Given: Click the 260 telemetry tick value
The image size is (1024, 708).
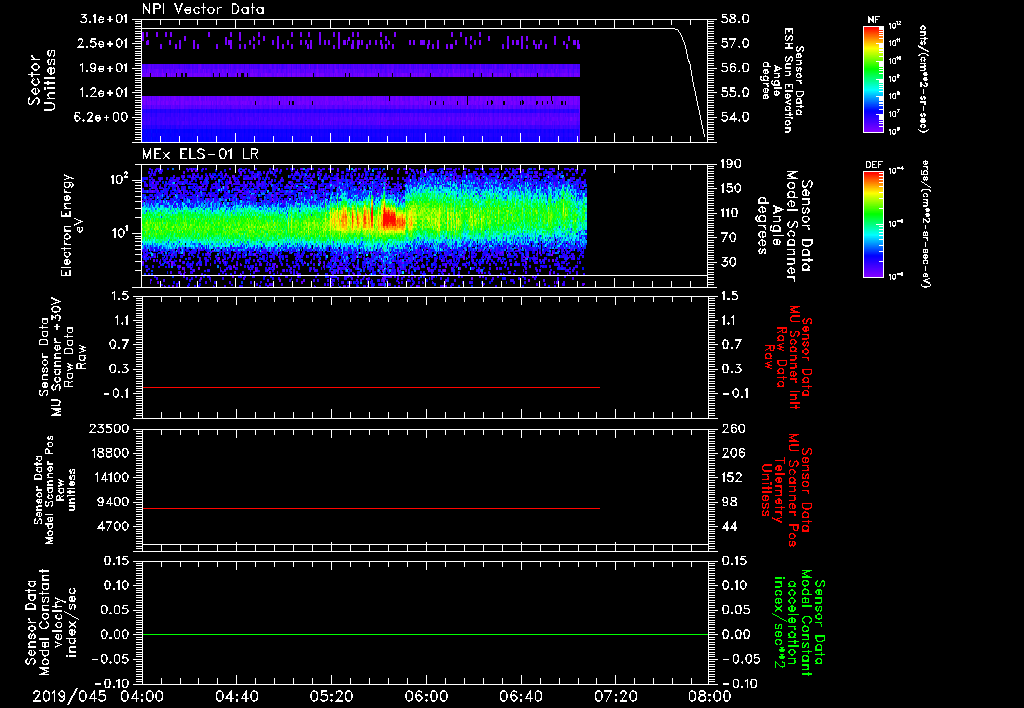Looking at the screenshot, I should click(733, 428).
